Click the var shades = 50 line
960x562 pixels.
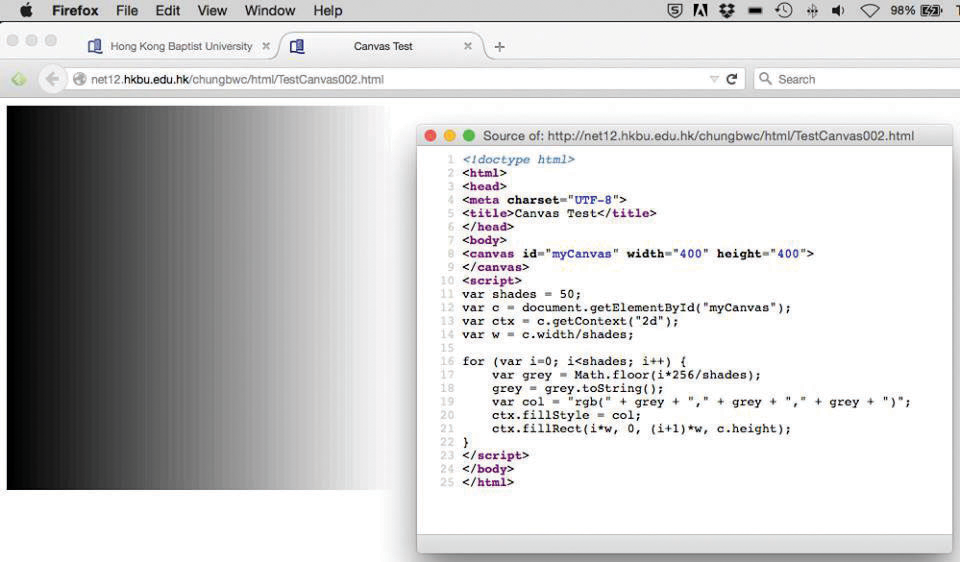point(521,294)
